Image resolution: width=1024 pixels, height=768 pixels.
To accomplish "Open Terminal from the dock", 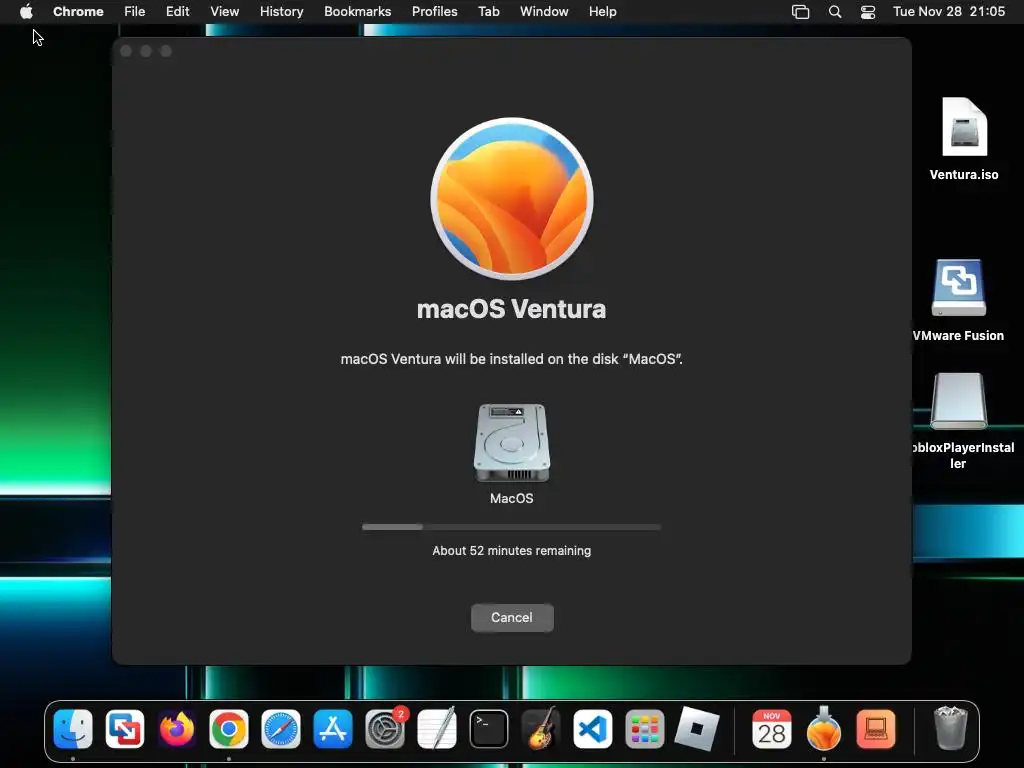I will pyautogui.click(x=488, y=729).
